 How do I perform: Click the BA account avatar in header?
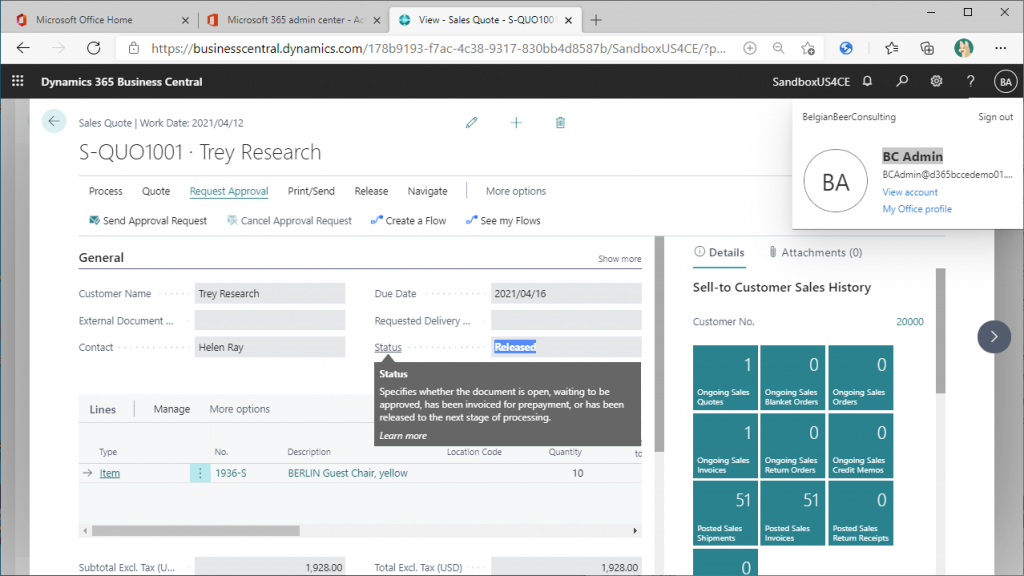pyautogui.click(x=1006, y=82)
